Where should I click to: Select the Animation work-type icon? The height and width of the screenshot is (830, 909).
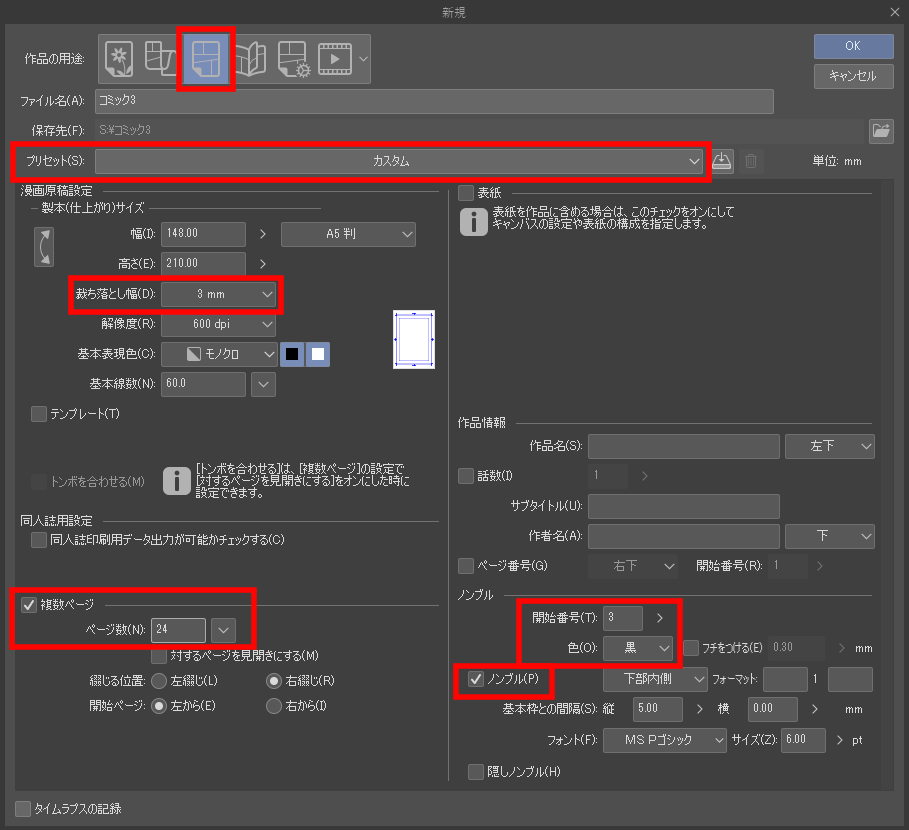click(x=335, y=59)
